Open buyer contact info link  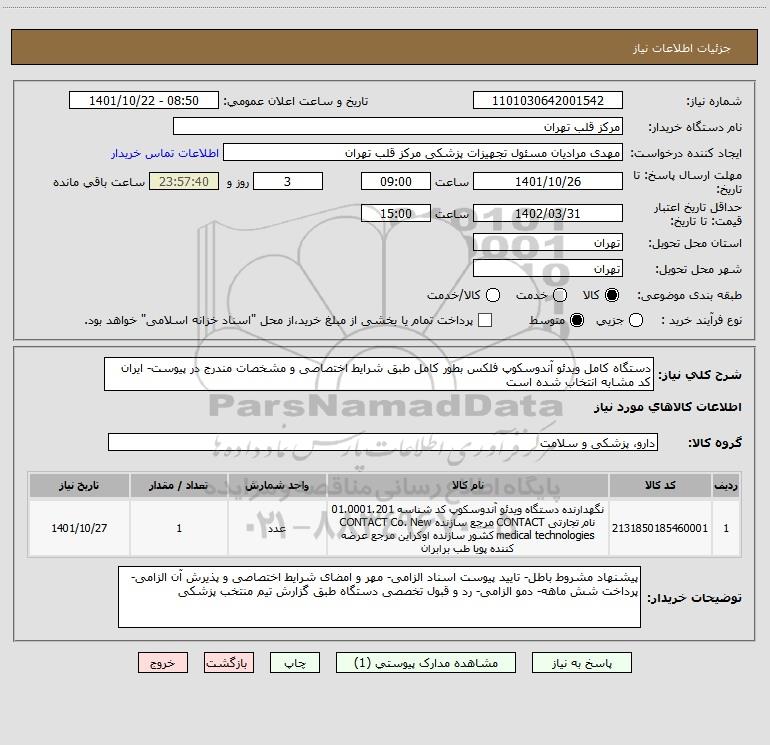[x=165, y=153]
